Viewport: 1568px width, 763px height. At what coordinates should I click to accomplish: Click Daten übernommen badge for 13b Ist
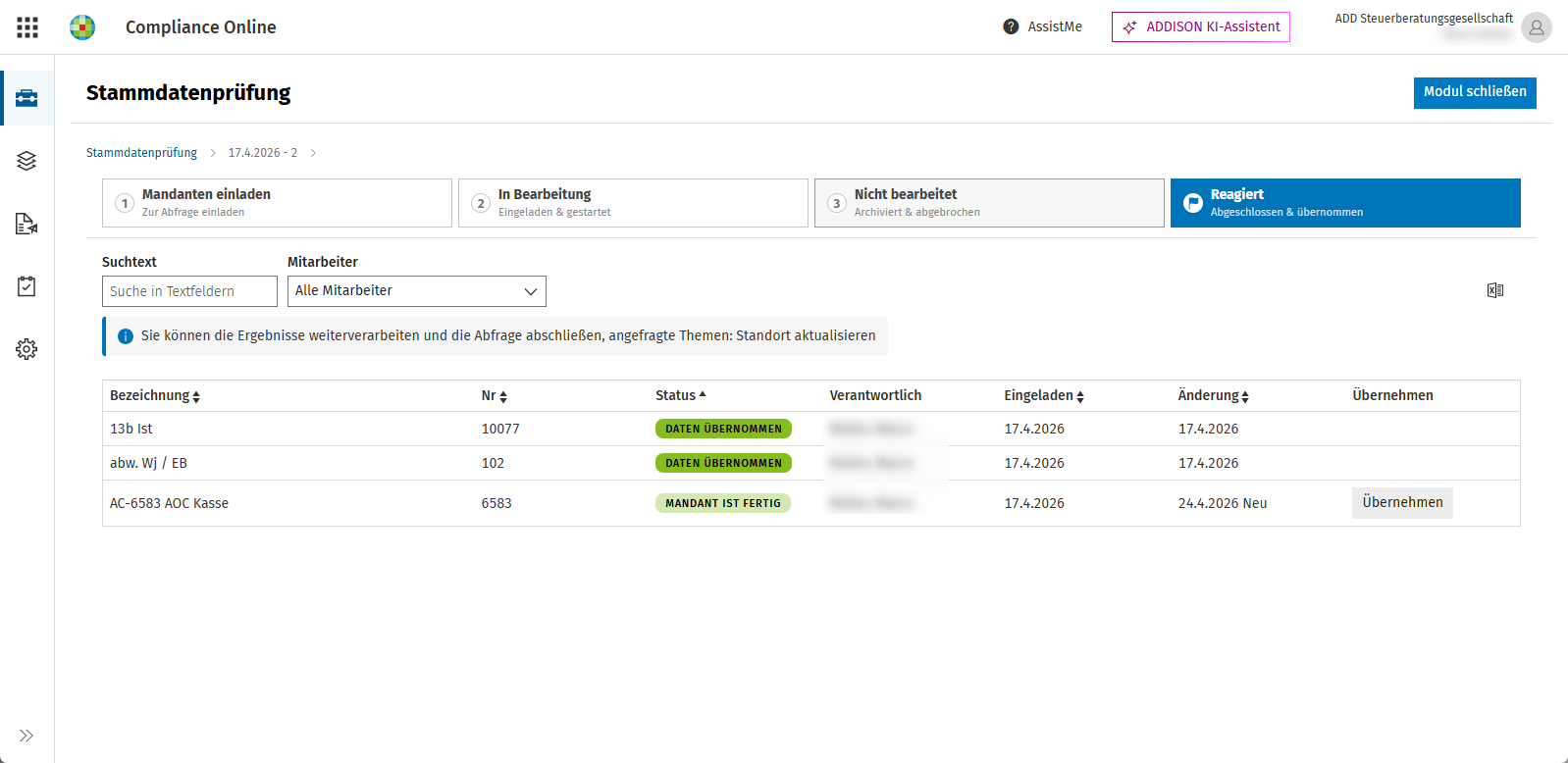point(723,429)
